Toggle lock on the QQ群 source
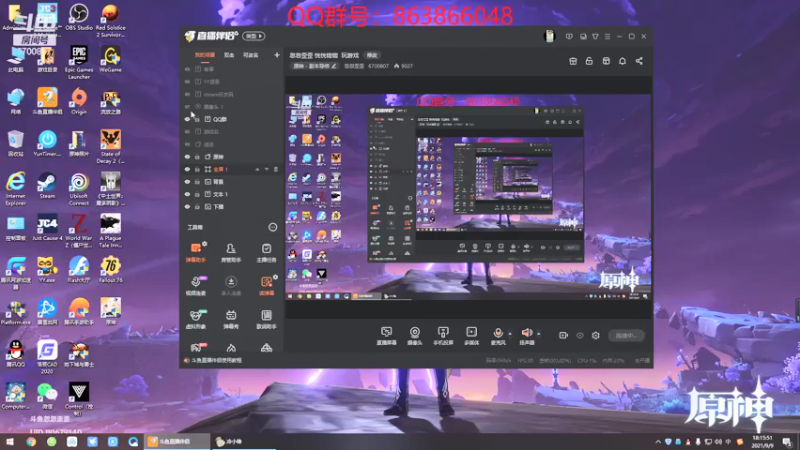The width and height of the screenshot is (800, 450). coord(197,119)
